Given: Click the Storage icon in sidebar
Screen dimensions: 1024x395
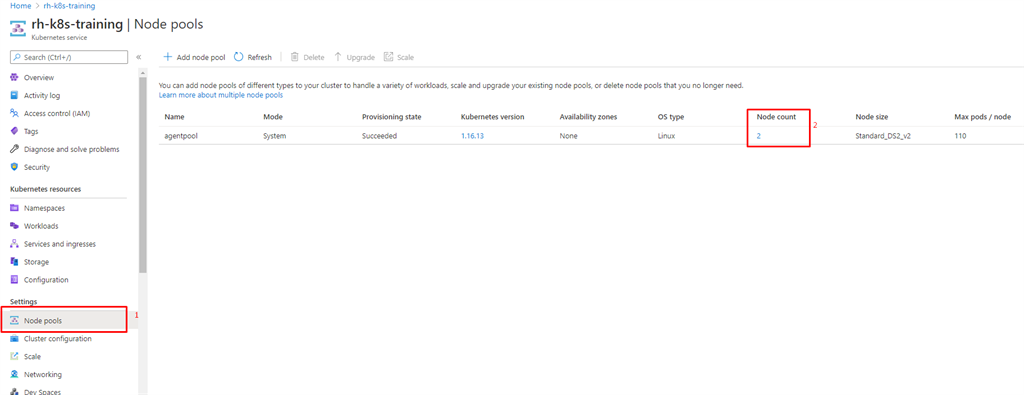Looking at the screenshot, I should point(14,262).
